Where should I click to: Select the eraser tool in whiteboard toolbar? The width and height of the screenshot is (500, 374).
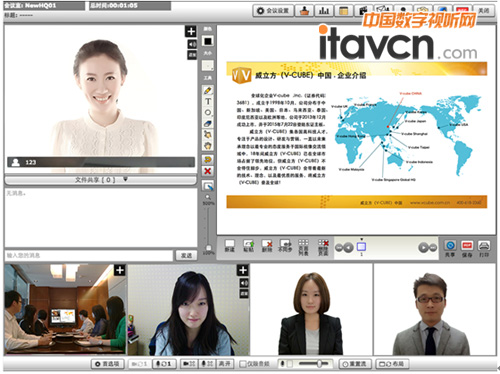coord(208,123)
